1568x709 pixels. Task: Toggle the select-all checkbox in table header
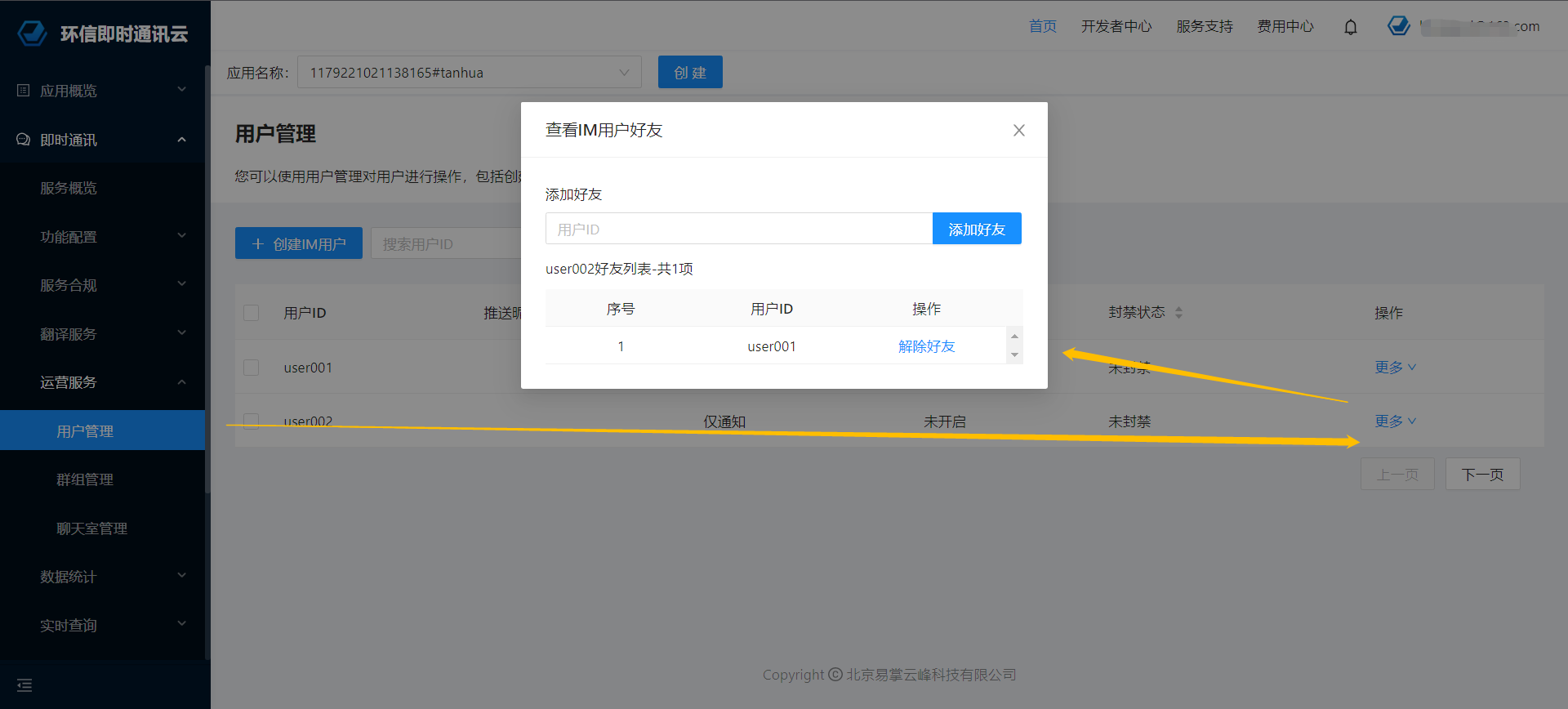click(x=252, y=313)
